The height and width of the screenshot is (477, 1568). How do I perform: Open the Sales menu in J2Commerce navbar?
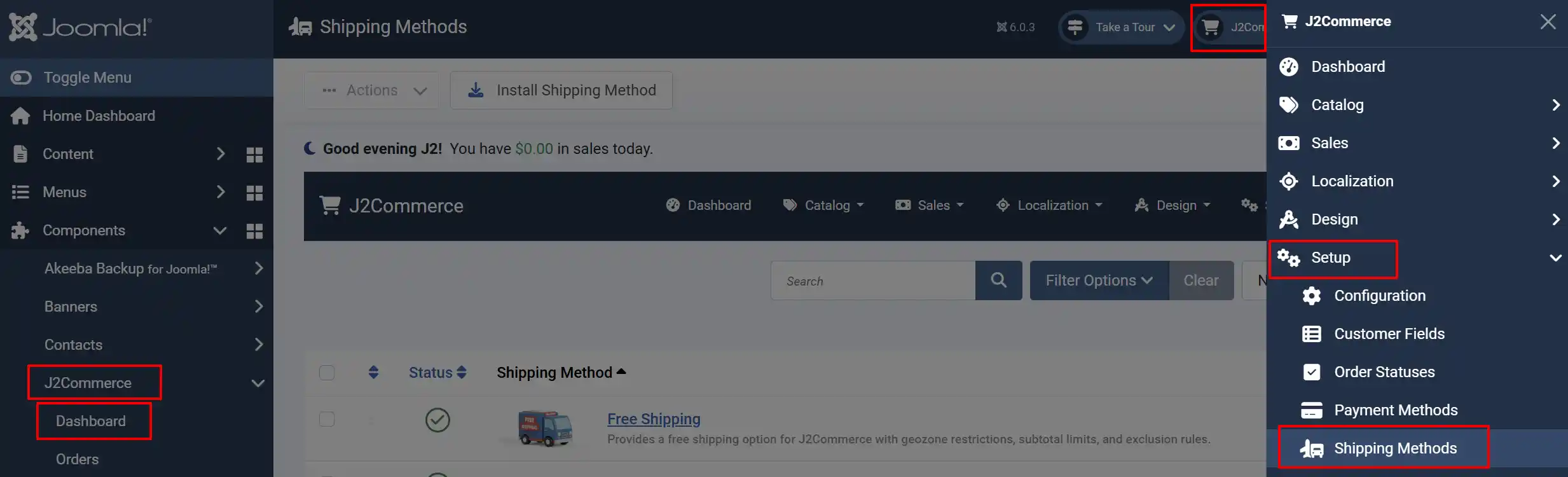[930, 205]
